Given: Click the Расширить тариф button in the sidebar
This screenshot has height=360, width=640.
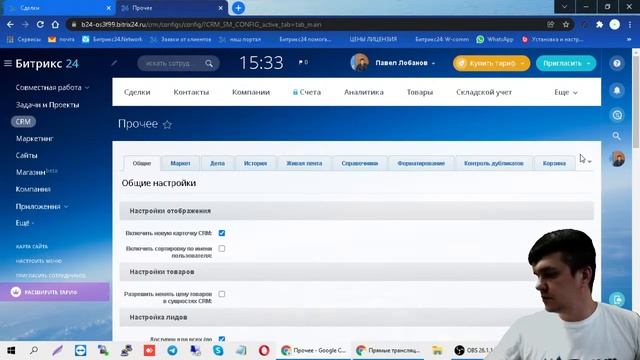Looking at the screenshot, I should tap(55, 292).
